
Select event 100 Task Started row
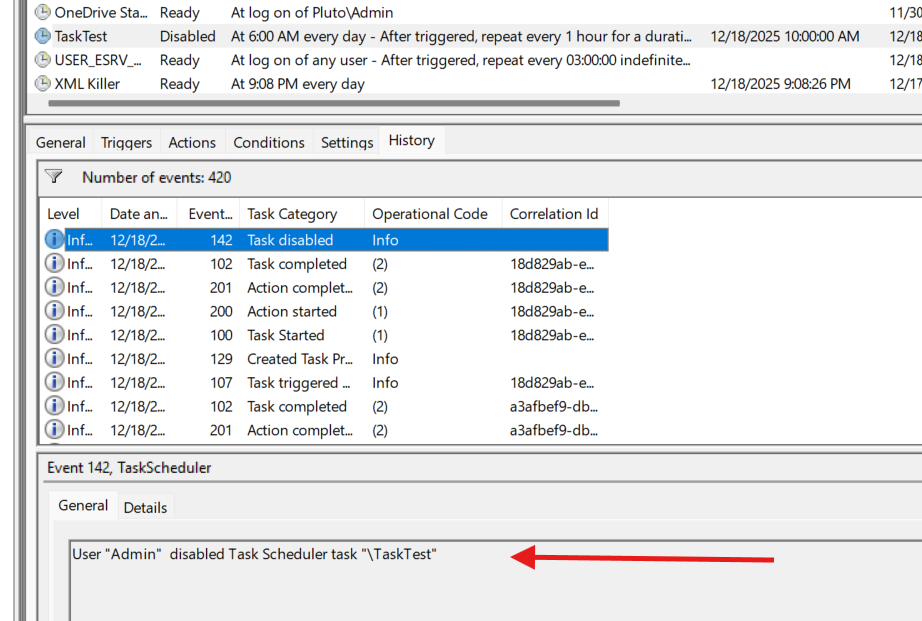click(326, 335)
